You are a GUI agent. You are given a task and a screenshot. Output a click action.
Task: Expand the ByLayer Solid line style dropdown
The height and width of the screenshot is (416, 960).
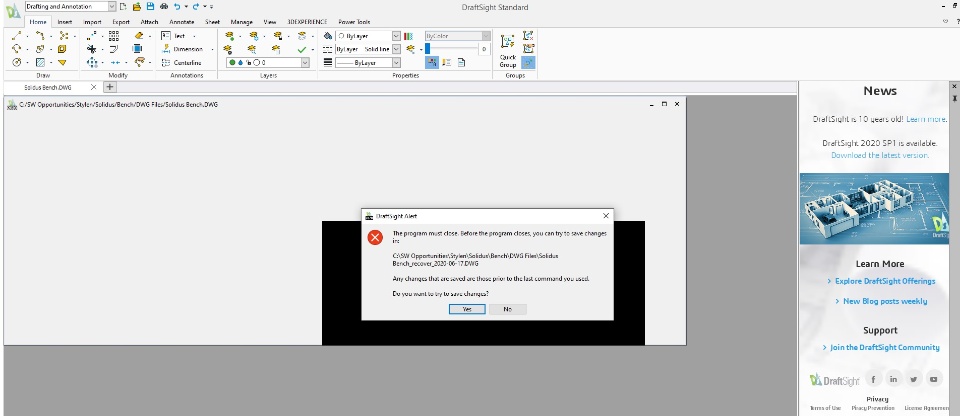396,49
